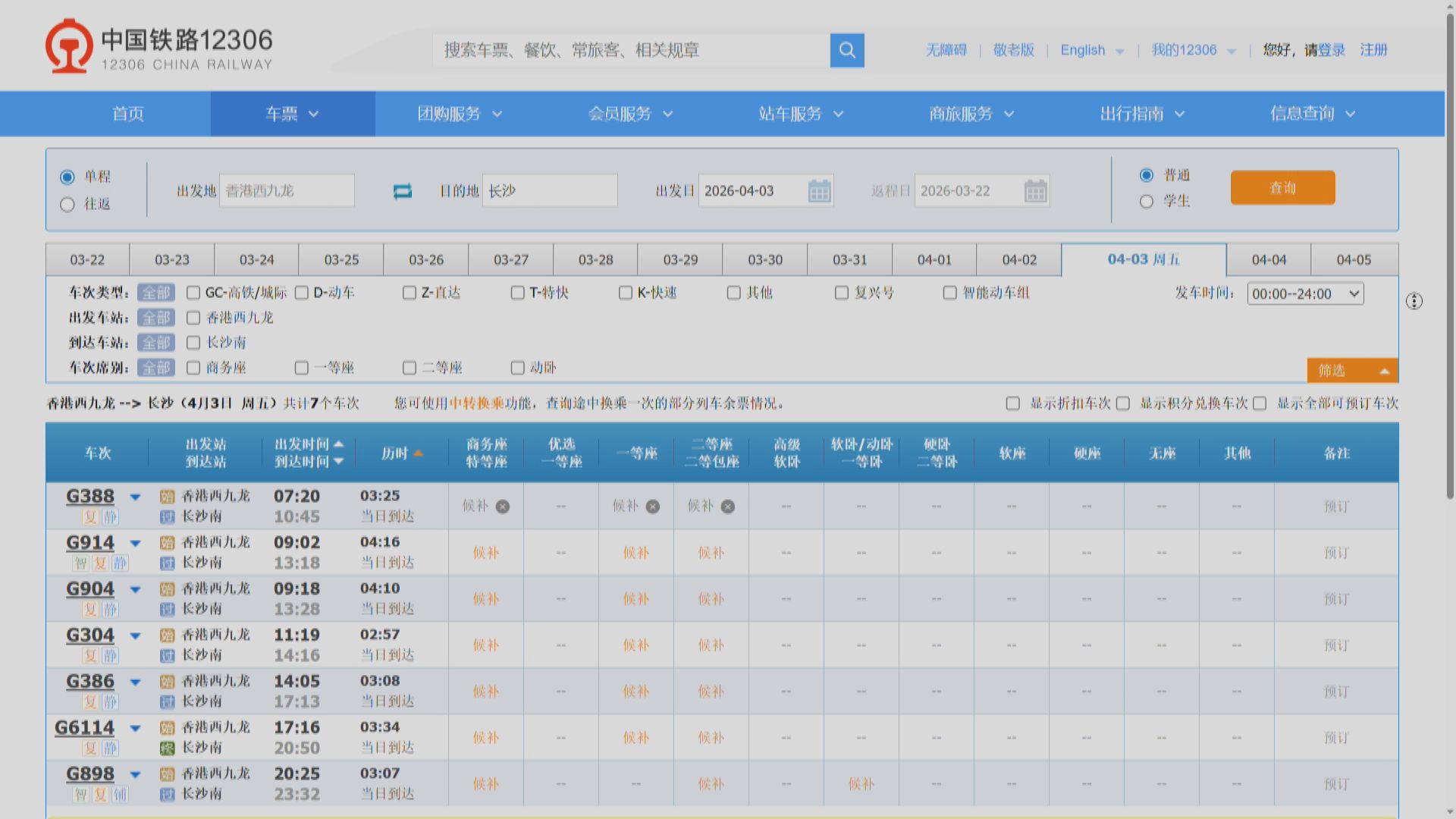This screenshot has width=1456, height=819.
Task: Select the 学生 student ticket radio
Action: (x=1147, y=202)
